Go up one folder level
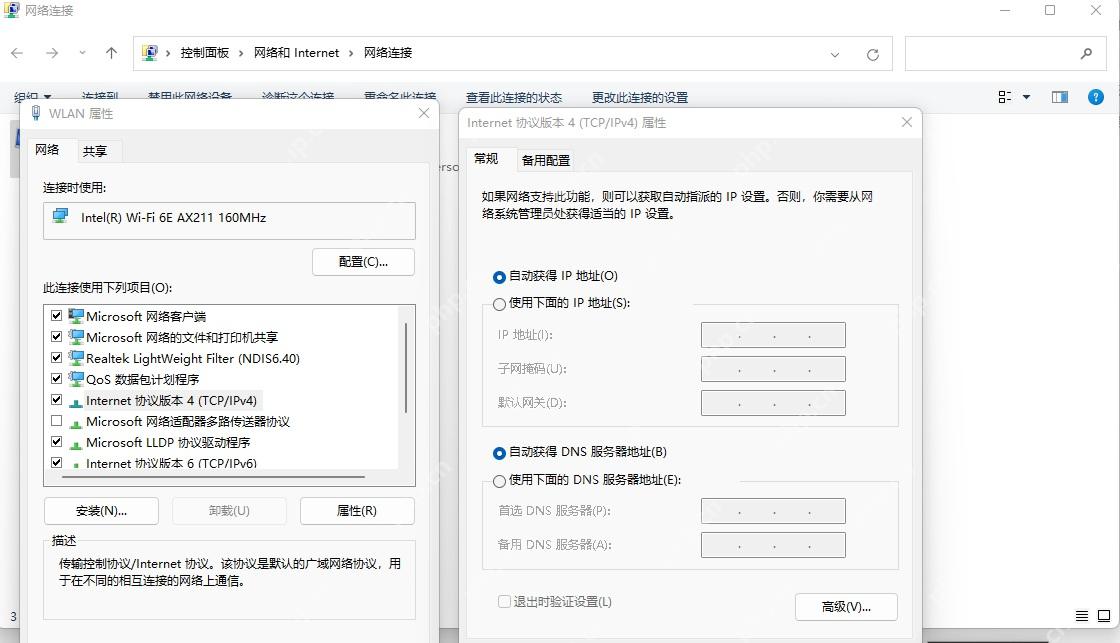This screenshot has width=1120, height=643. click(111, 53)
